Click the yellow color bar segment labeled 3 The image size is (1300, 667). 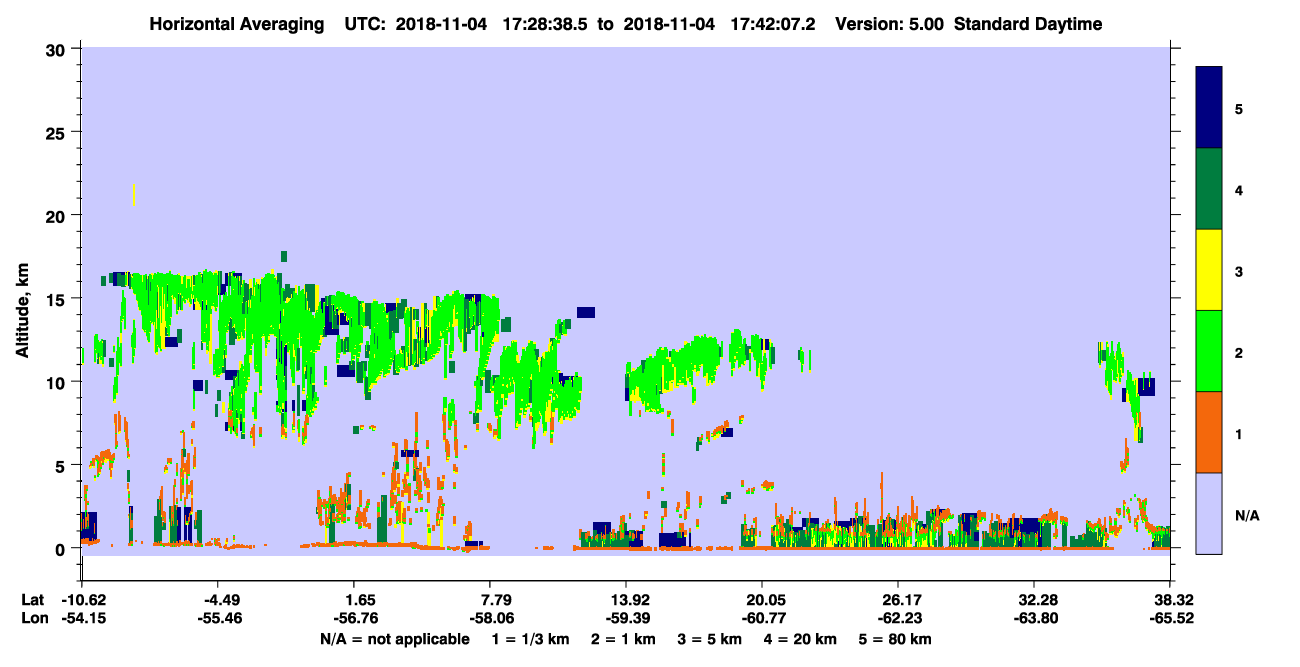pyautogui.click(x=1209, y=270)
